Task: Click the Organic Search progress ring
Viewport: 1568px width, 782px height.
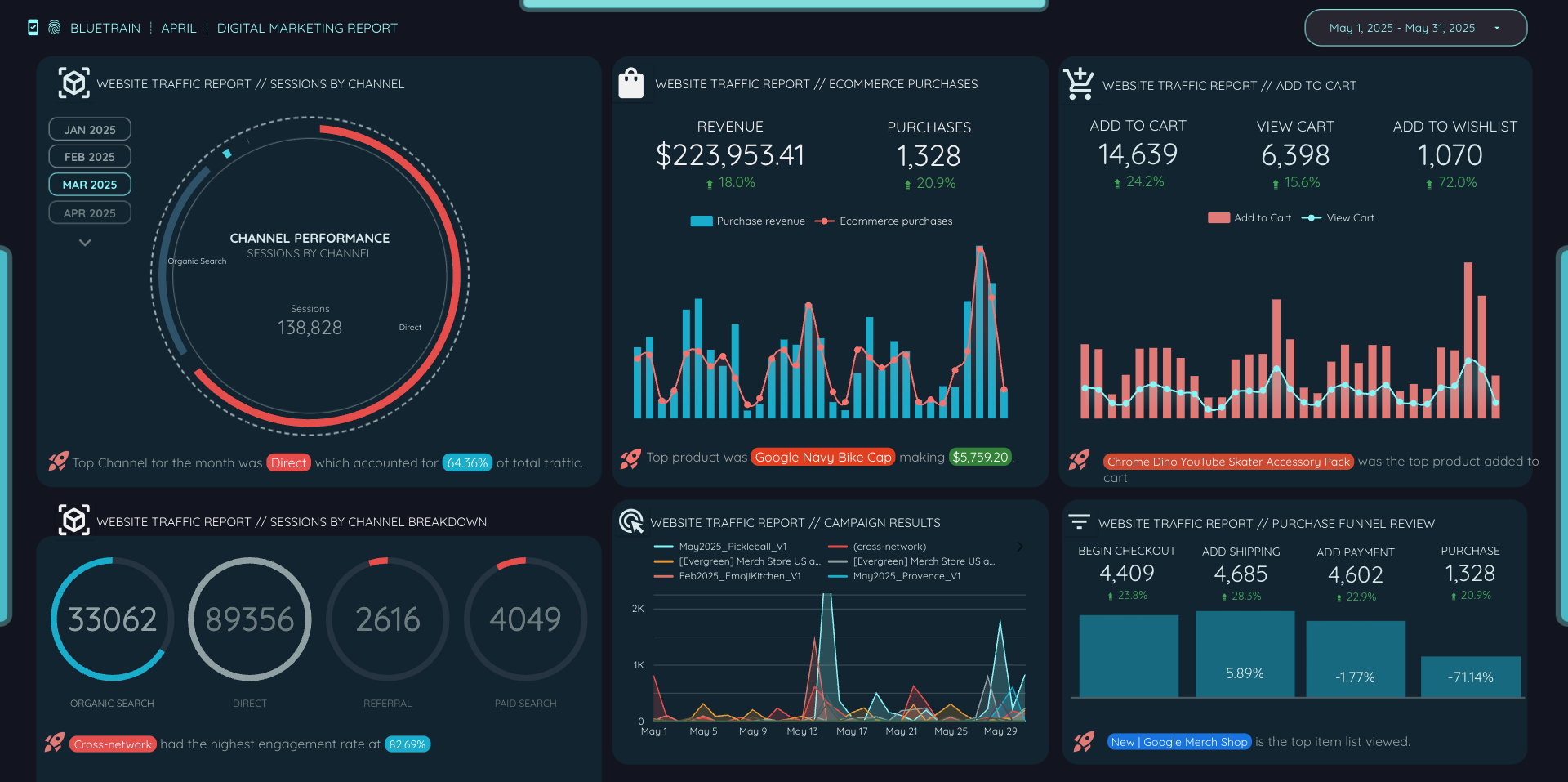Action: 112,619
